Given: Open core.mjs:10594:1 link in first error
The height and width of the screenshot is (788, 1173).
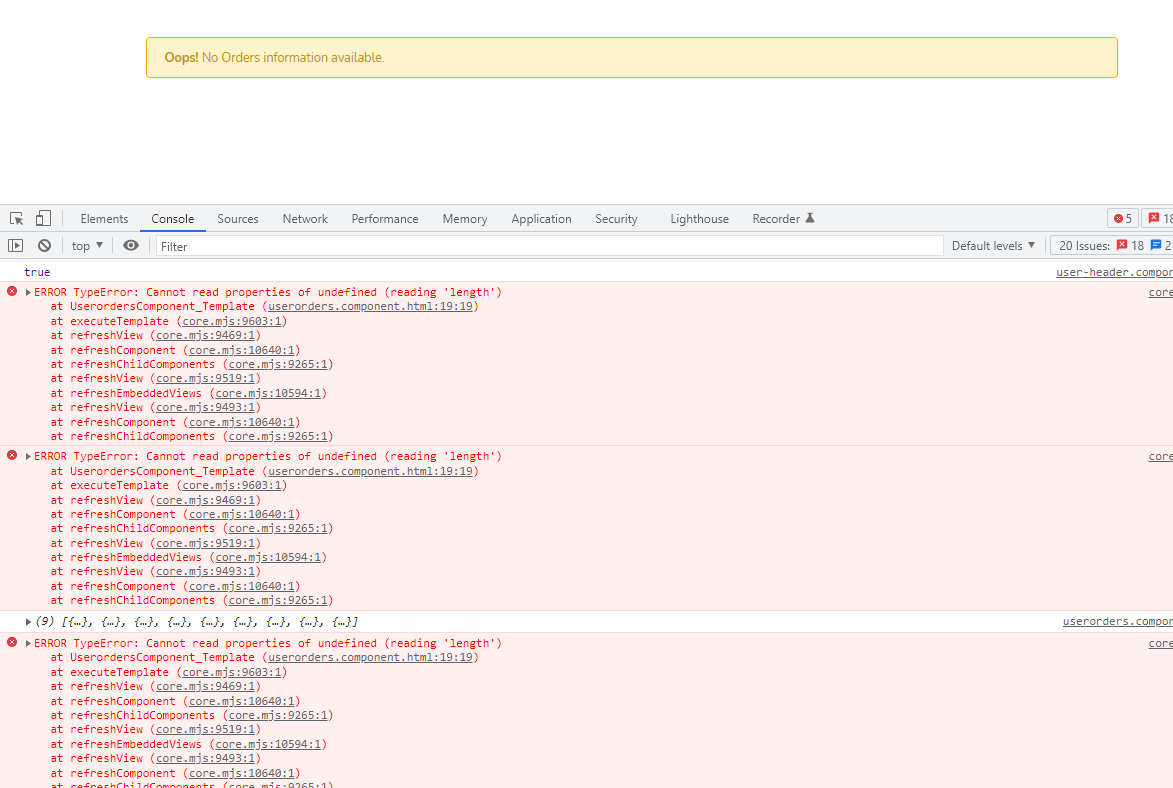Looking at the screenshot, I should (x=269, y=393).
